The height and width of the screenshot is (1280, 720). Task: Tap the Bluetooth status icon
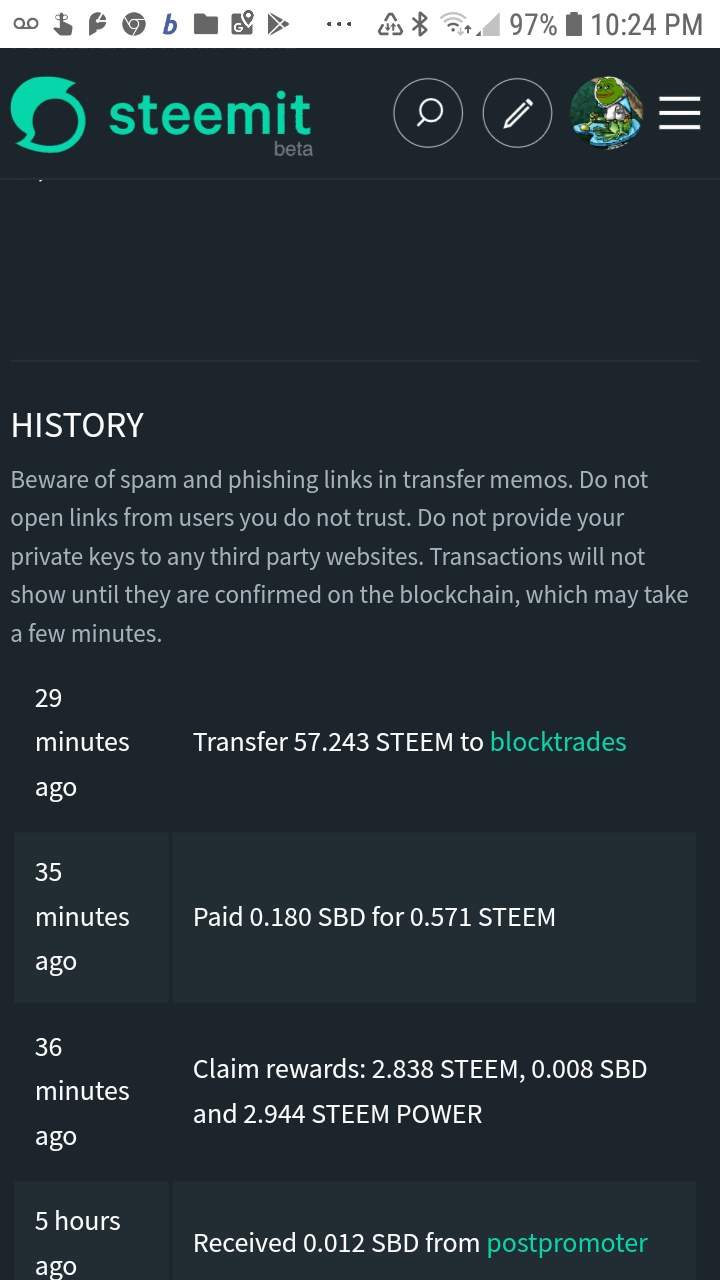pyautogui.click(x=420, y=24)
